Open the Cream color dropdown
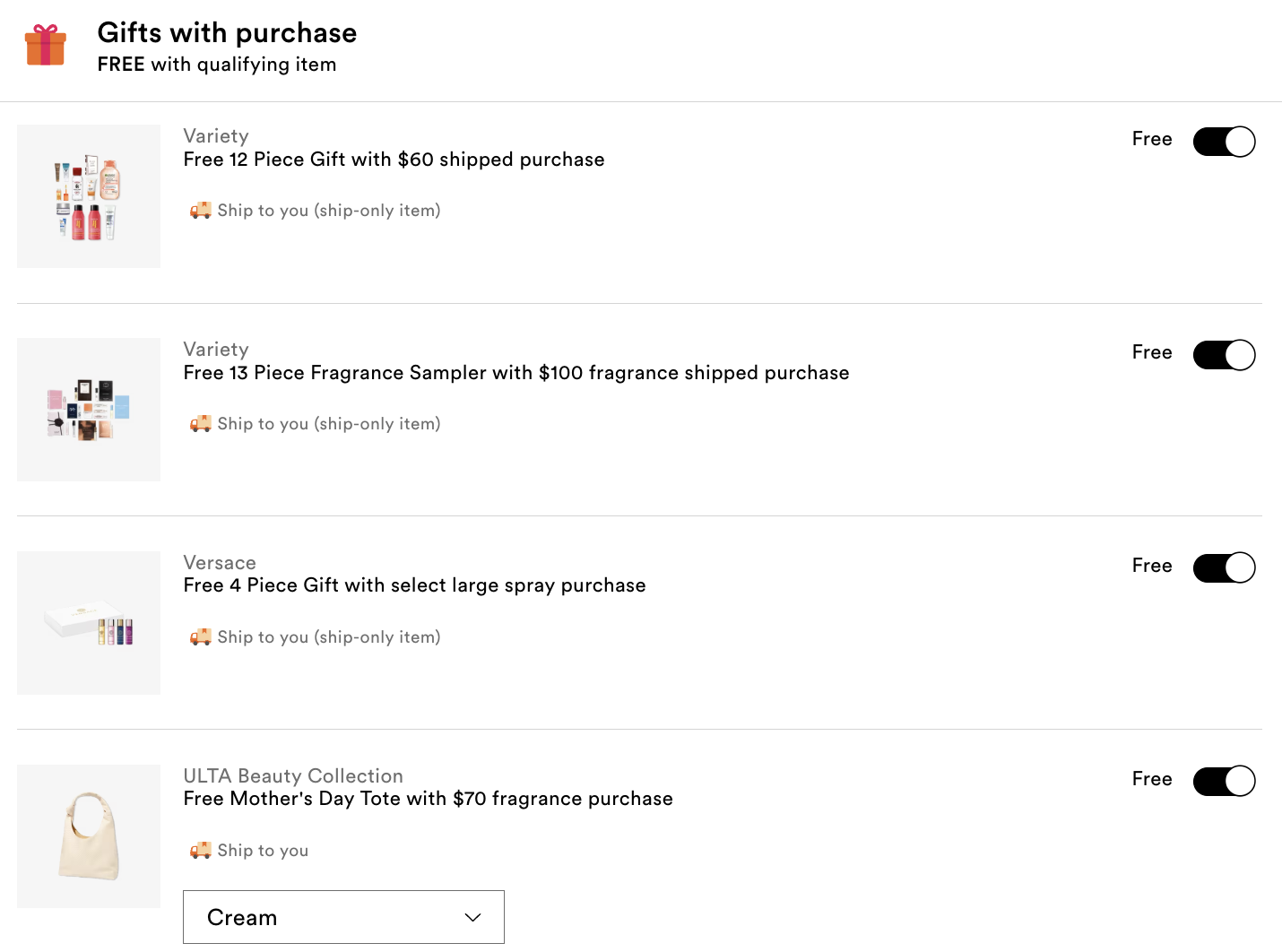 (343, 917)
